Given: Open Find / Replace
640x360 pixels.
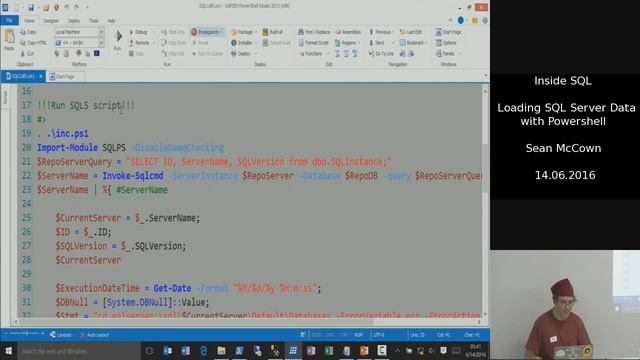Looking at the screenshot, I should 314,32.
